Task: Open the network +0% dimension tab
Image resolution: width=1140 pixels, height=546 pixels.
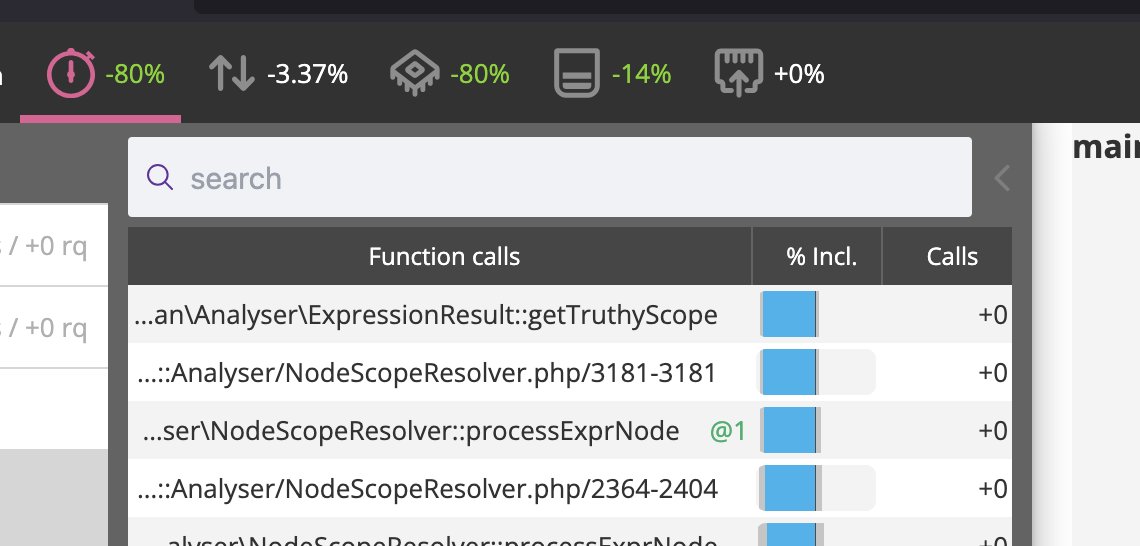Action: [x=770, y=73]
